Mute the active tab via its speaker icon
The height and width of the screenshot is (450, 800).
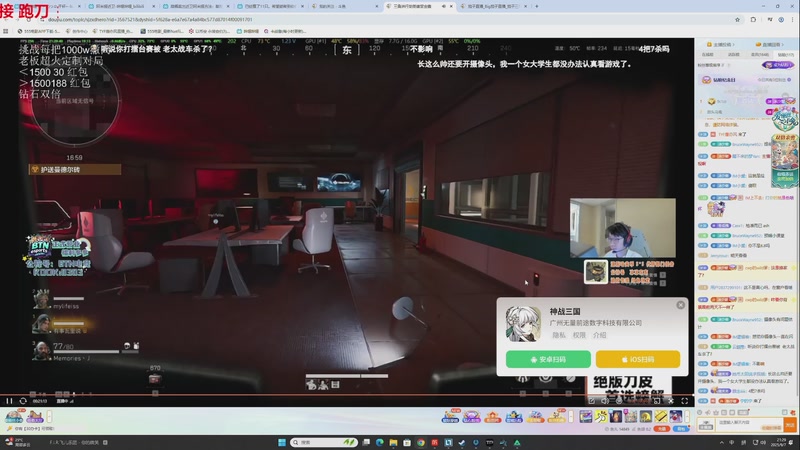coord(443,6)
